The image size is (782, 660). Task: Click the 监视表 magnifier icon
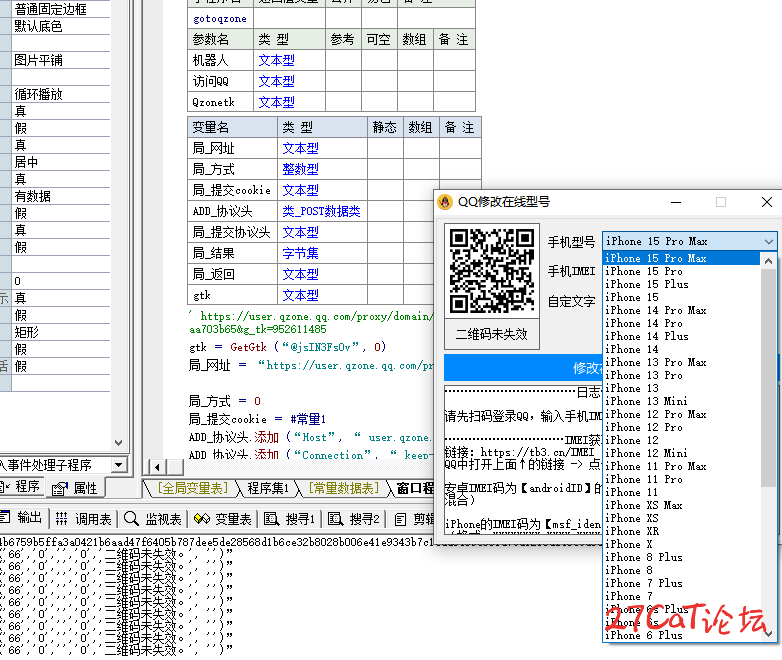[131, 518]
